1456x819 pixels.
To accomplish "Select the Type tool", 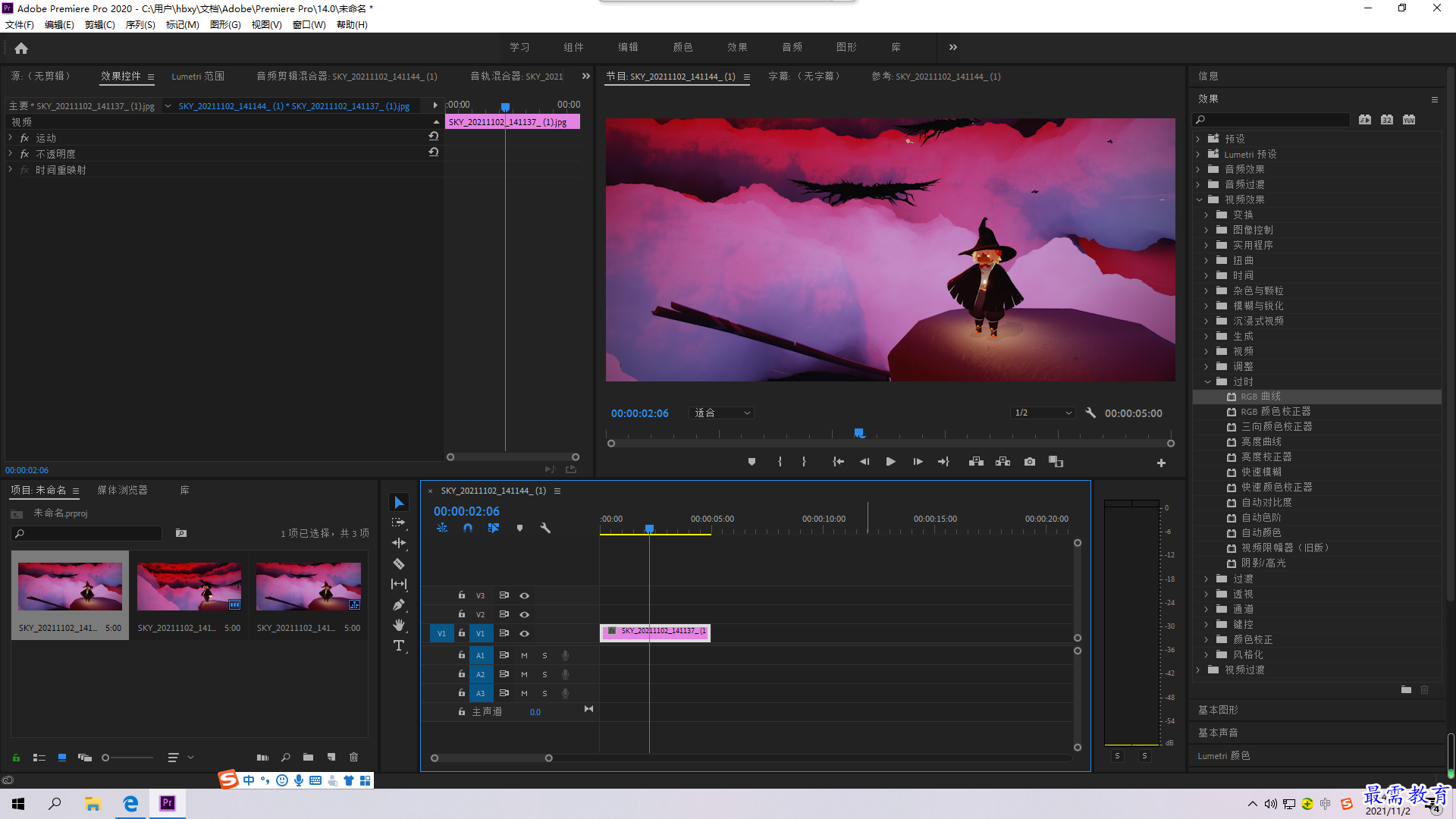I will pyautogui.click(x=399, y=645).
